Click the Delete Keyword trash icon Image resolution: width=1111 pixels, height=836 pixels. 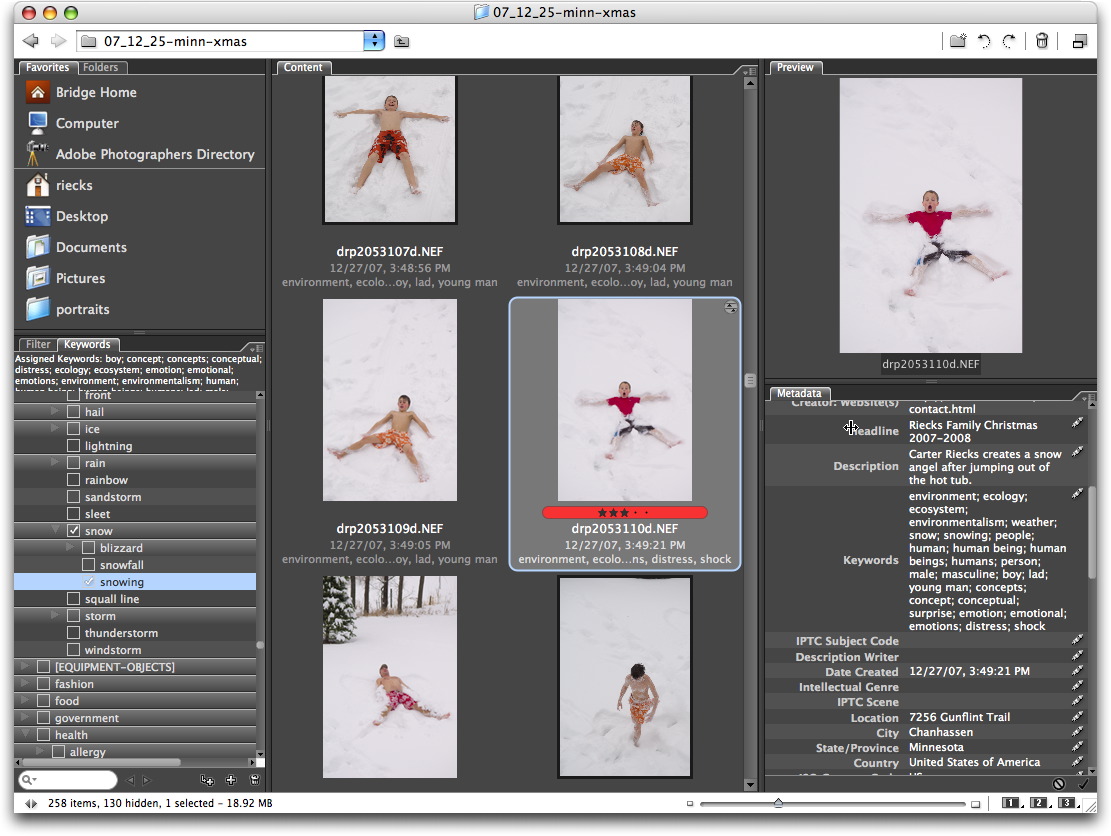(254, 780)
